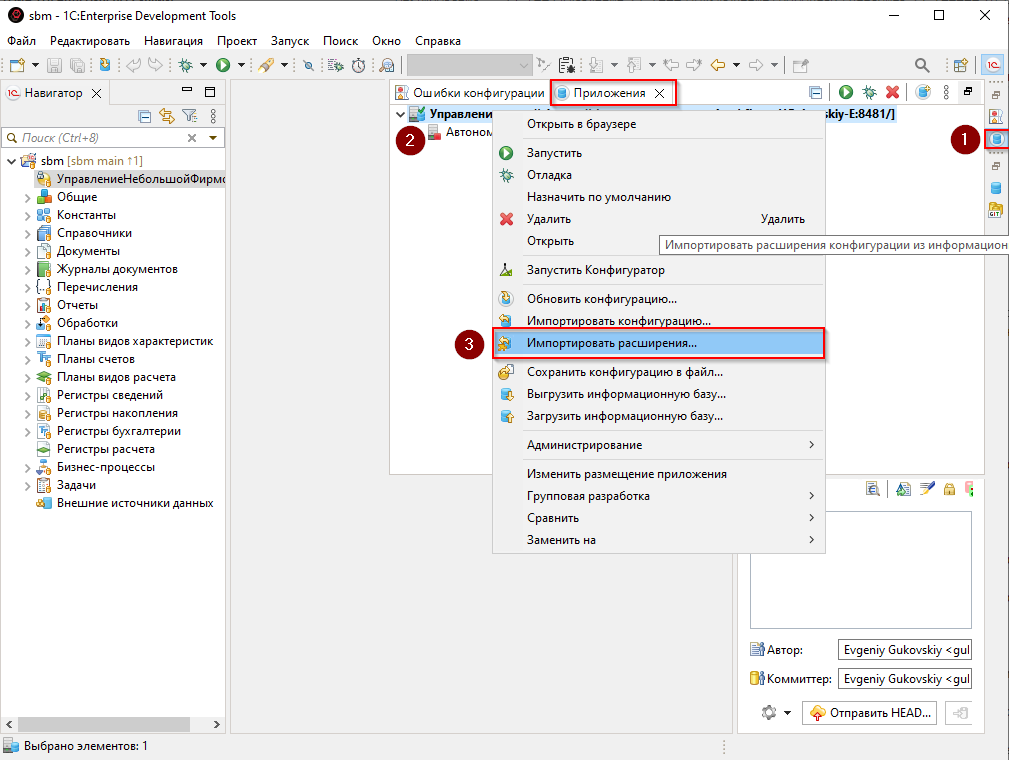Click the Отправить HEAD... button
This screenshot has width=1009, height=760.
pos(871,713)
